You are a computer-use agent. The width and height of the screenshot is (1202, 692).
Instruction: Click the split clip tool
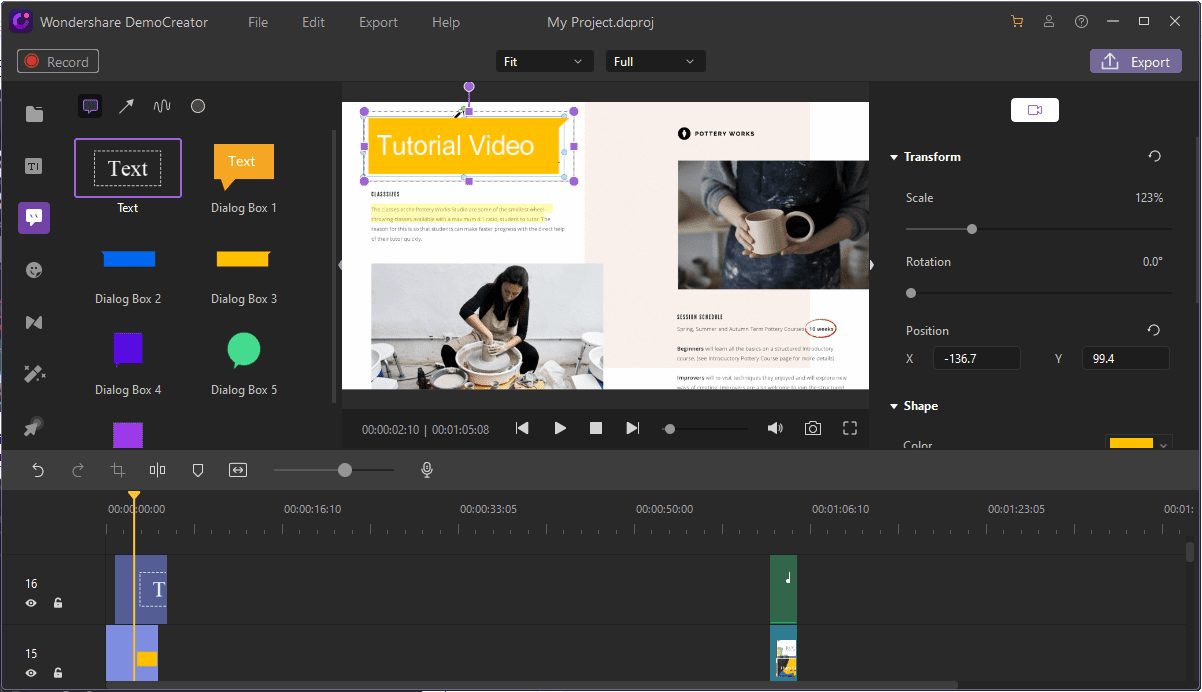click(157, 470)
